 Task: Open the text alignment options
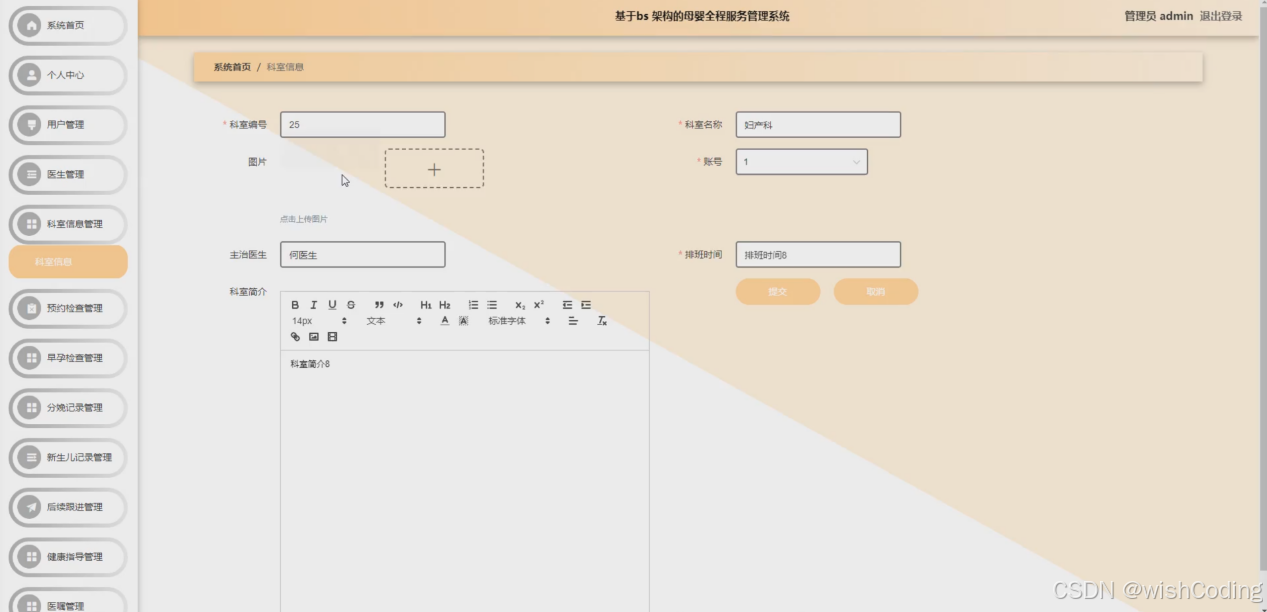point(573,321)
